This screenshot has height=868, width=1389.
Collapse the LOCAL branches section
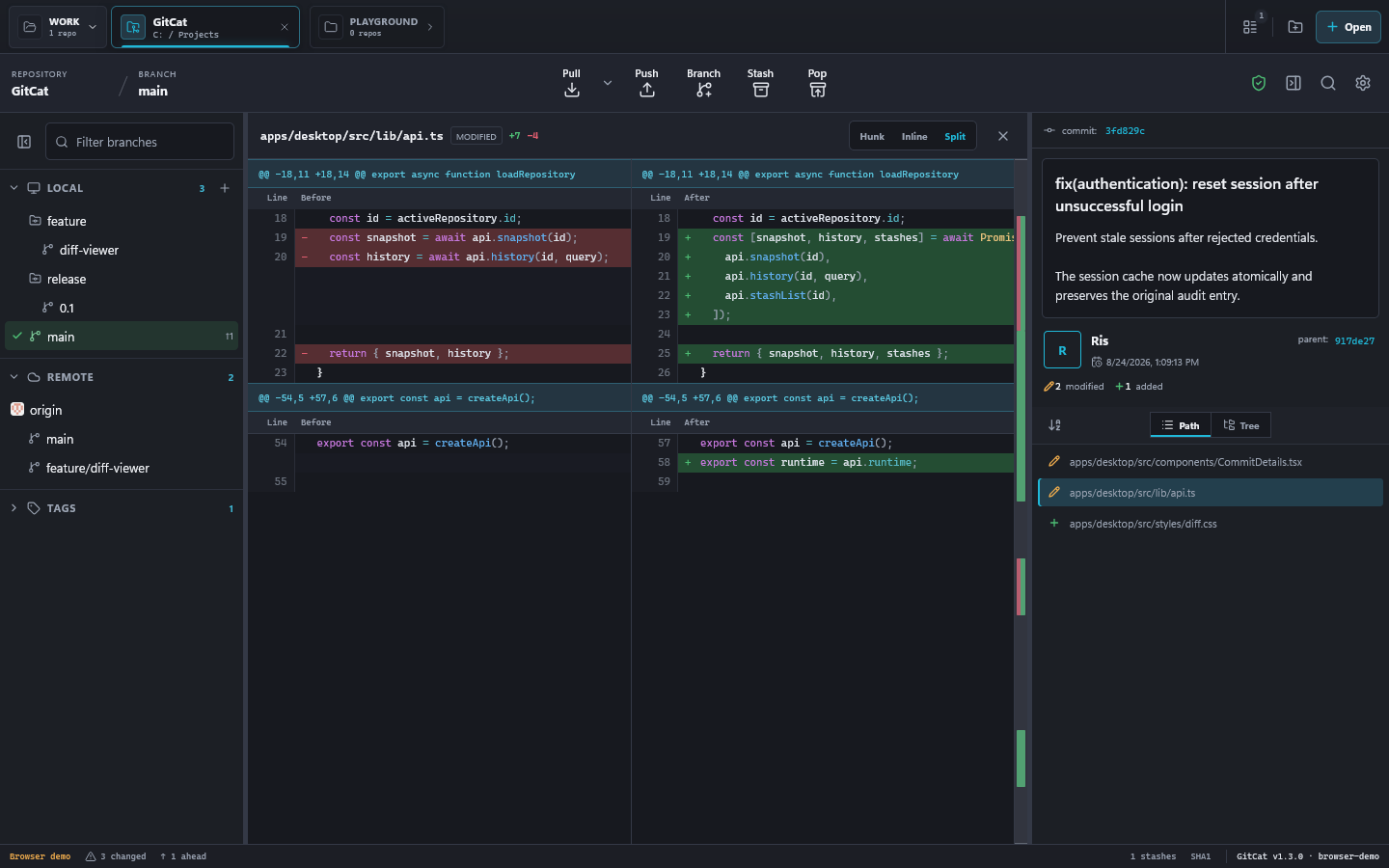(x=14, y=188)
